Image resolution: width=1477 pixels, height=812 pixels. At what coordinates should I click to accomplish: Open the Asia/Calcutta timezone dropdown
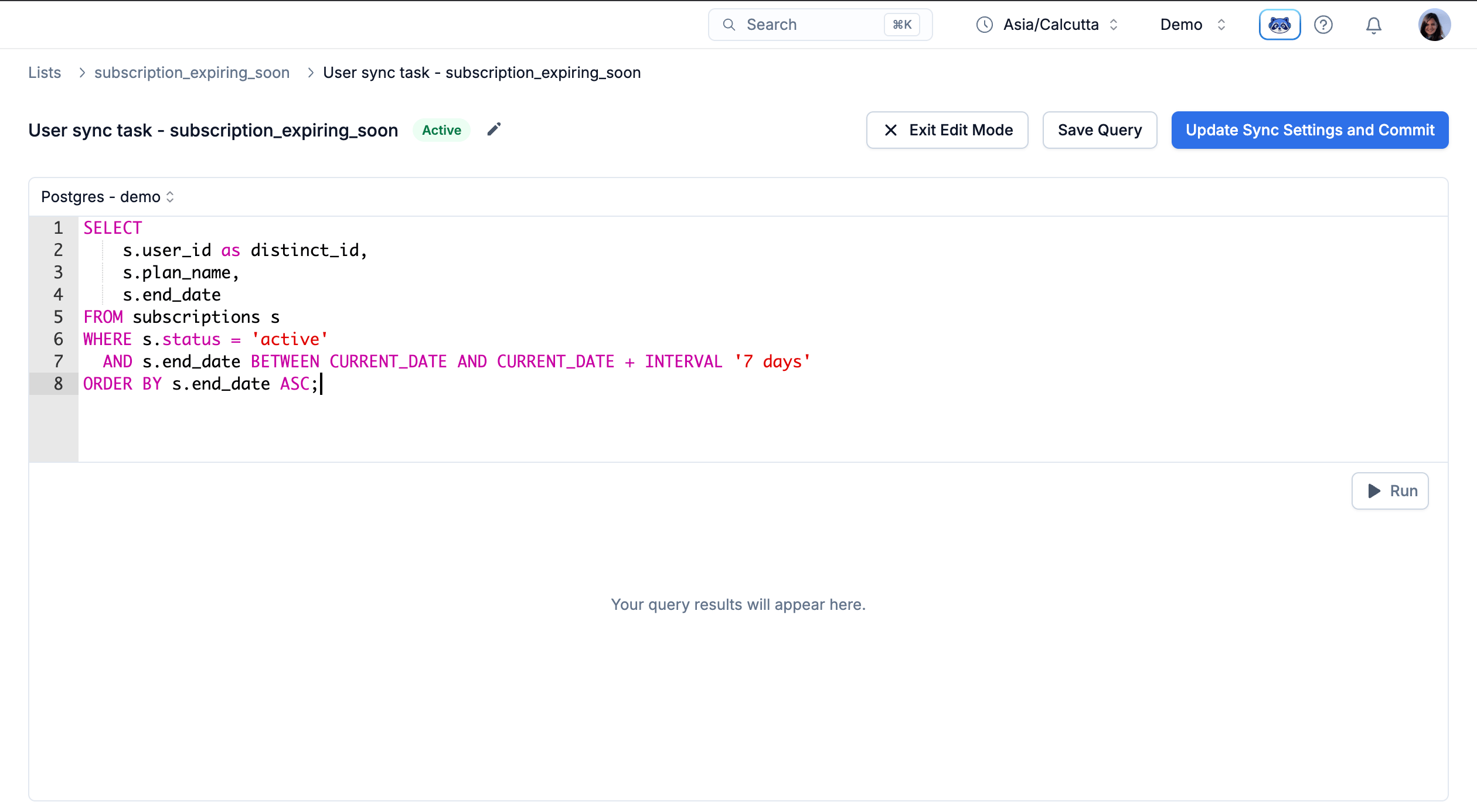point(1048,25)
